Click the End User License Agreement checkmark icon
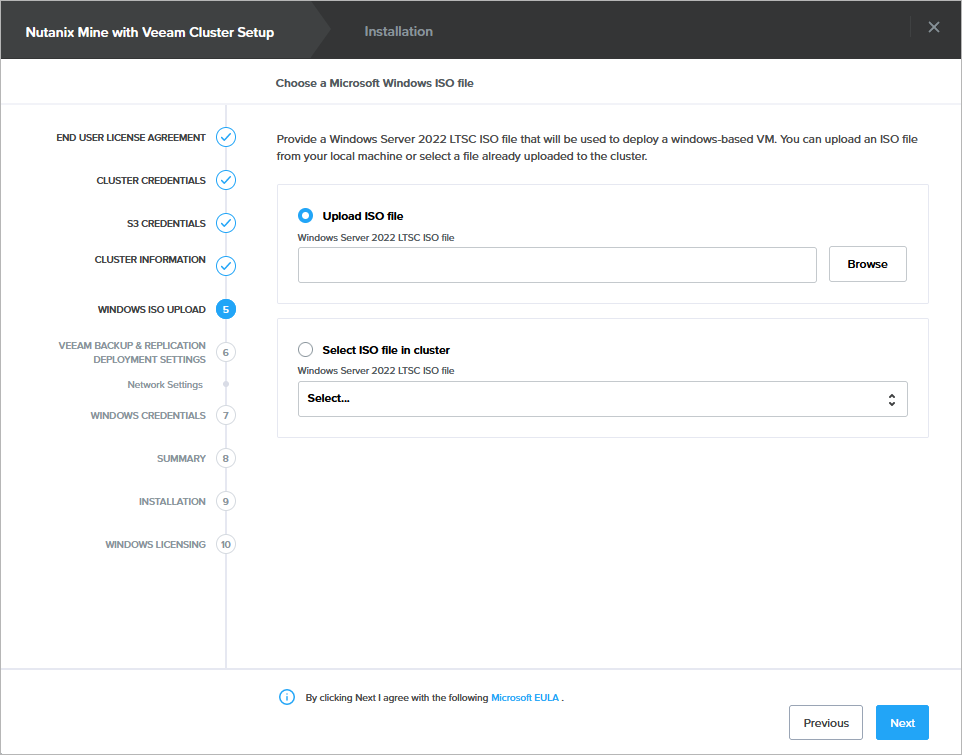 (226, 137)
